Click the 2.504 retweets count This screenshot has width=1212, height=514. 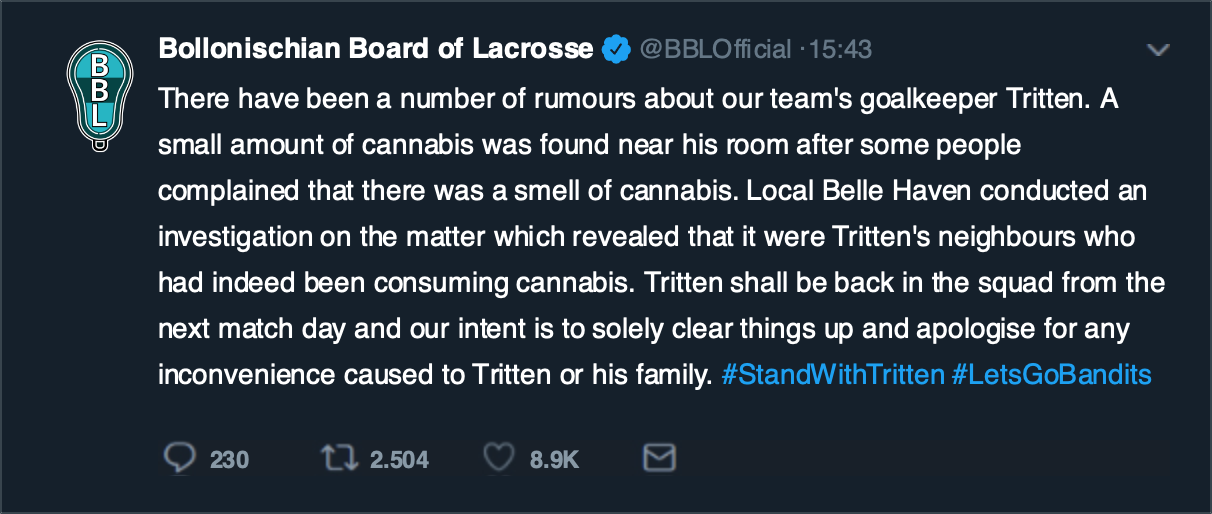[399, 460]
